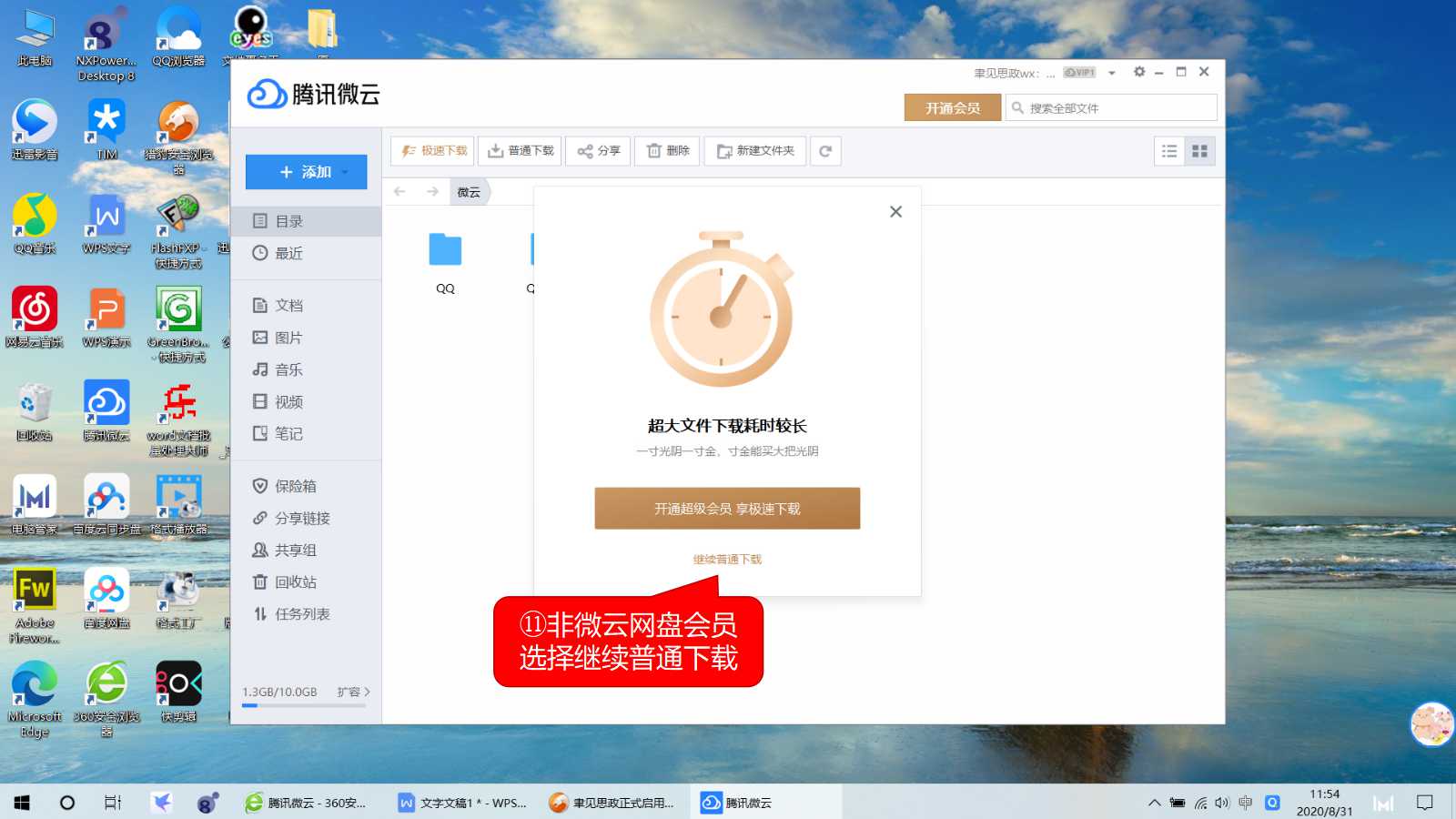Viewport: 1456px width, 819px height.
Task: Click the 分享 share toolbar button
Action: click(598, 151)
